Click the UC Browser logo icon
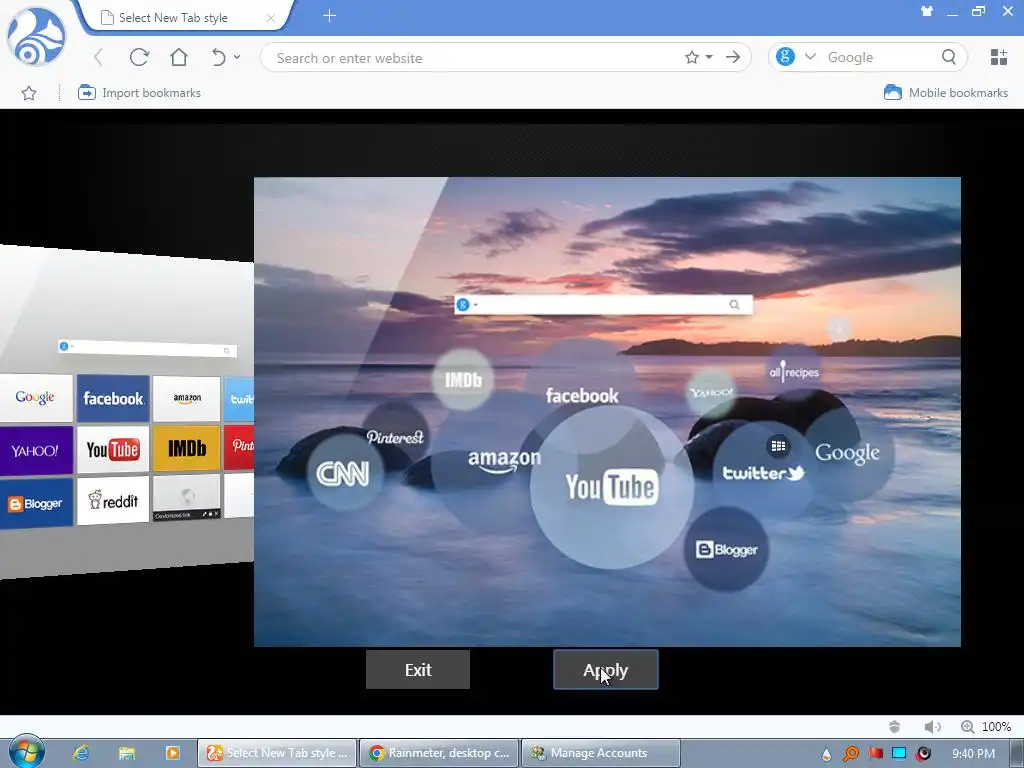The height and width of the screenshot is (768, 1024). (x=36, y=37)
